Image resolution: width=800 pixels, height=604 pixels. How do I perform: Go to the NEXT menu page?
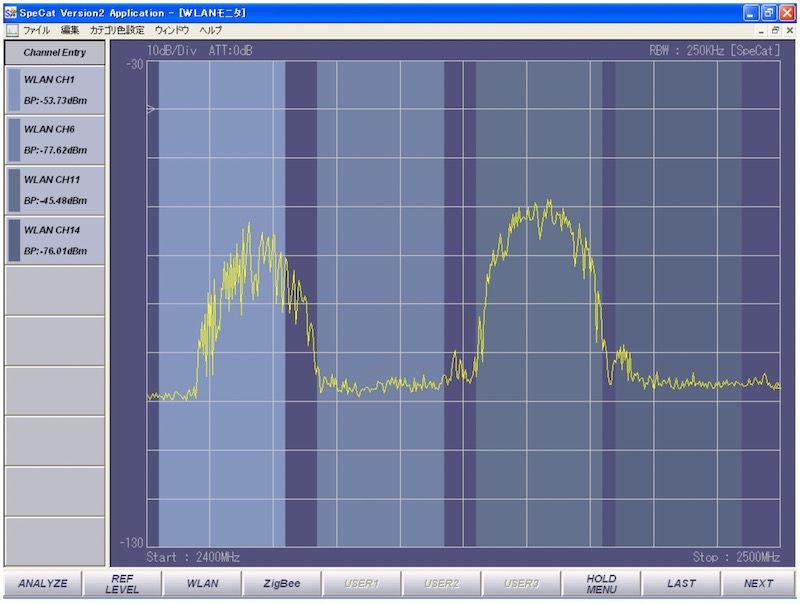pyautogui.click(x=759, y=583)
